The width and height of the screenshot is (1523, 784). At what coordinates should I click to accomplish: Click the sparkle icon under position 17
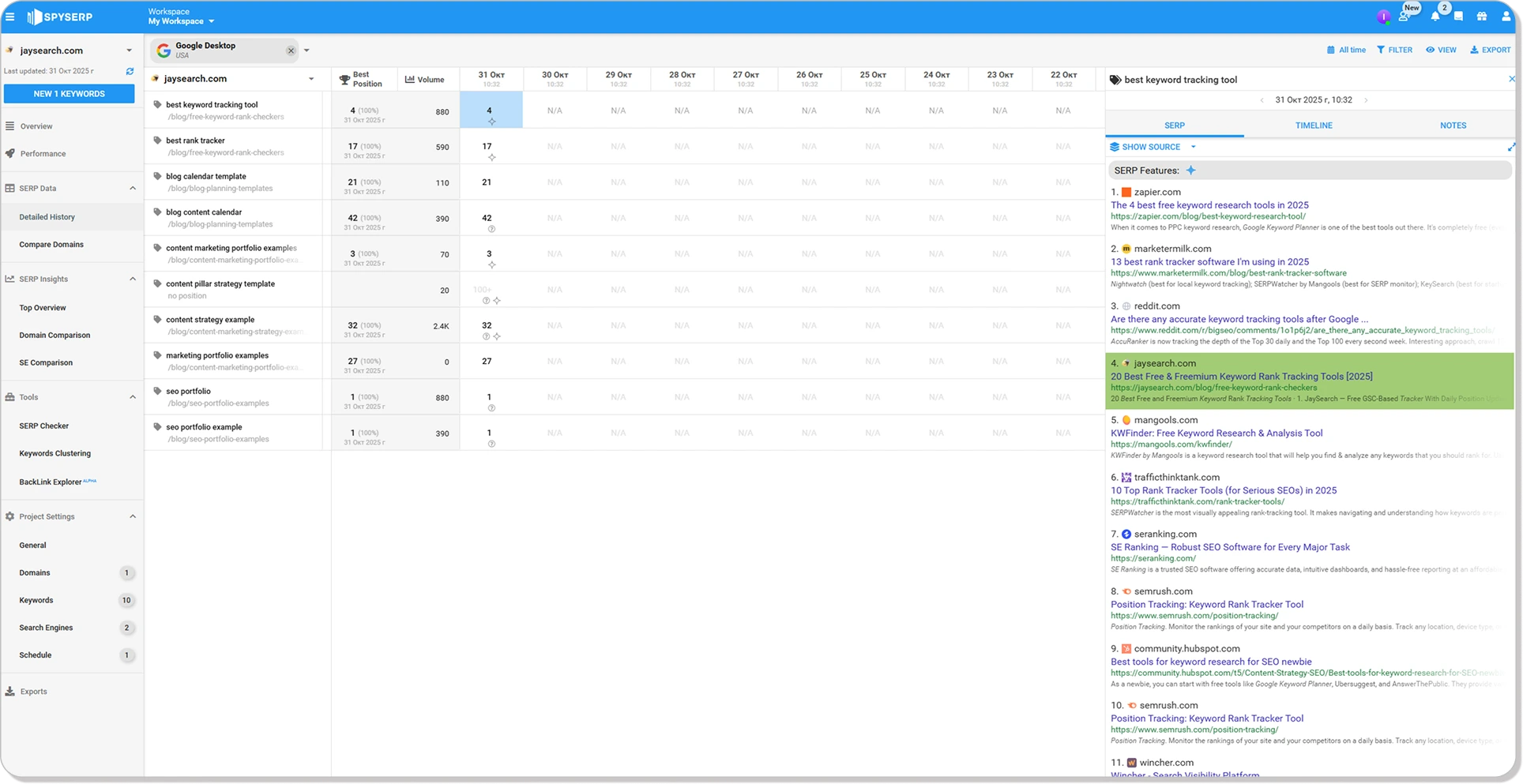pos(491,158)
